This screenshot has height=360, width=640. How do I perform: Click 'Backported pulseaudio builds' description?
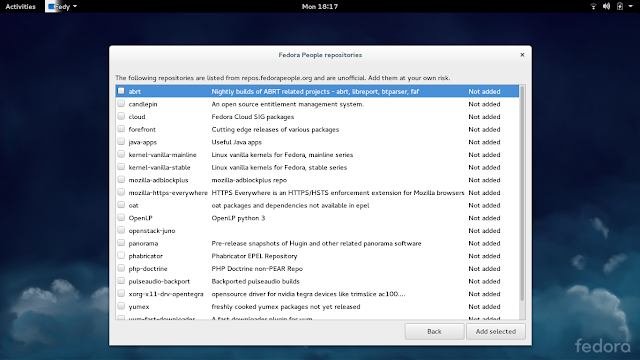(256, 281)
